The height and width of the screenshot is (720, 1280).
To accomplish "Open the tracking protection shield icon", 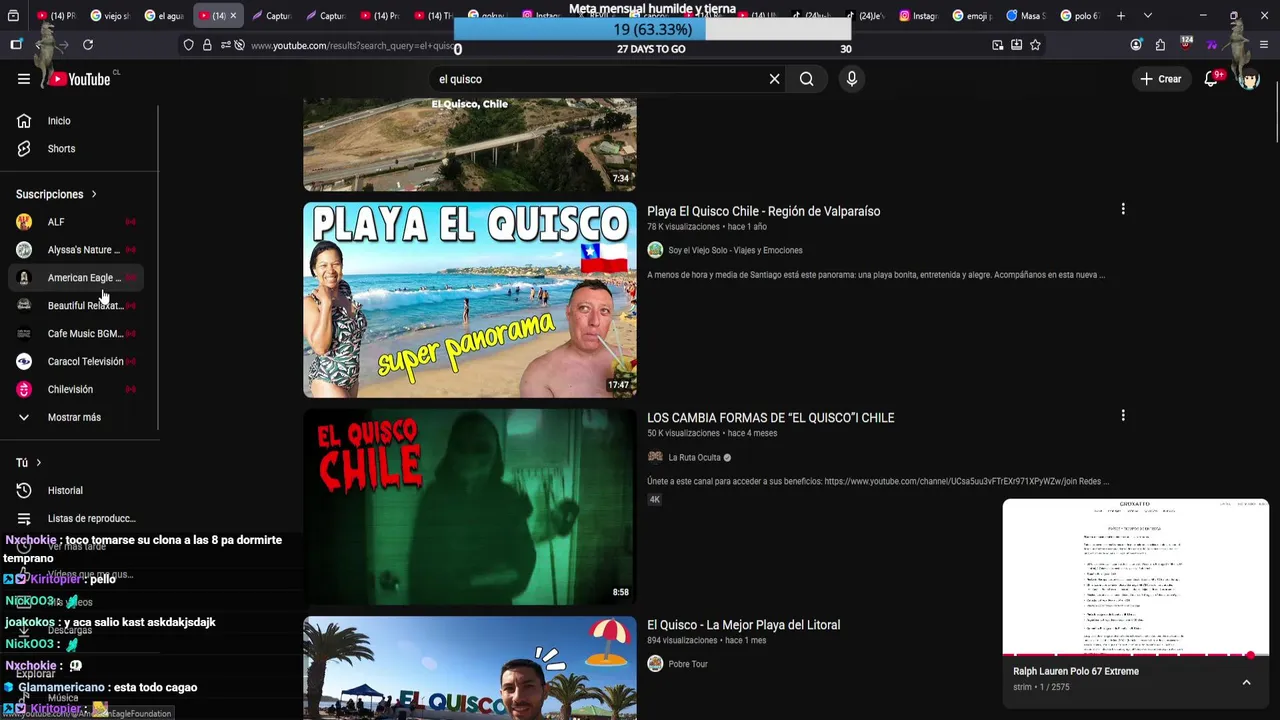I will [x=190, y=45].
